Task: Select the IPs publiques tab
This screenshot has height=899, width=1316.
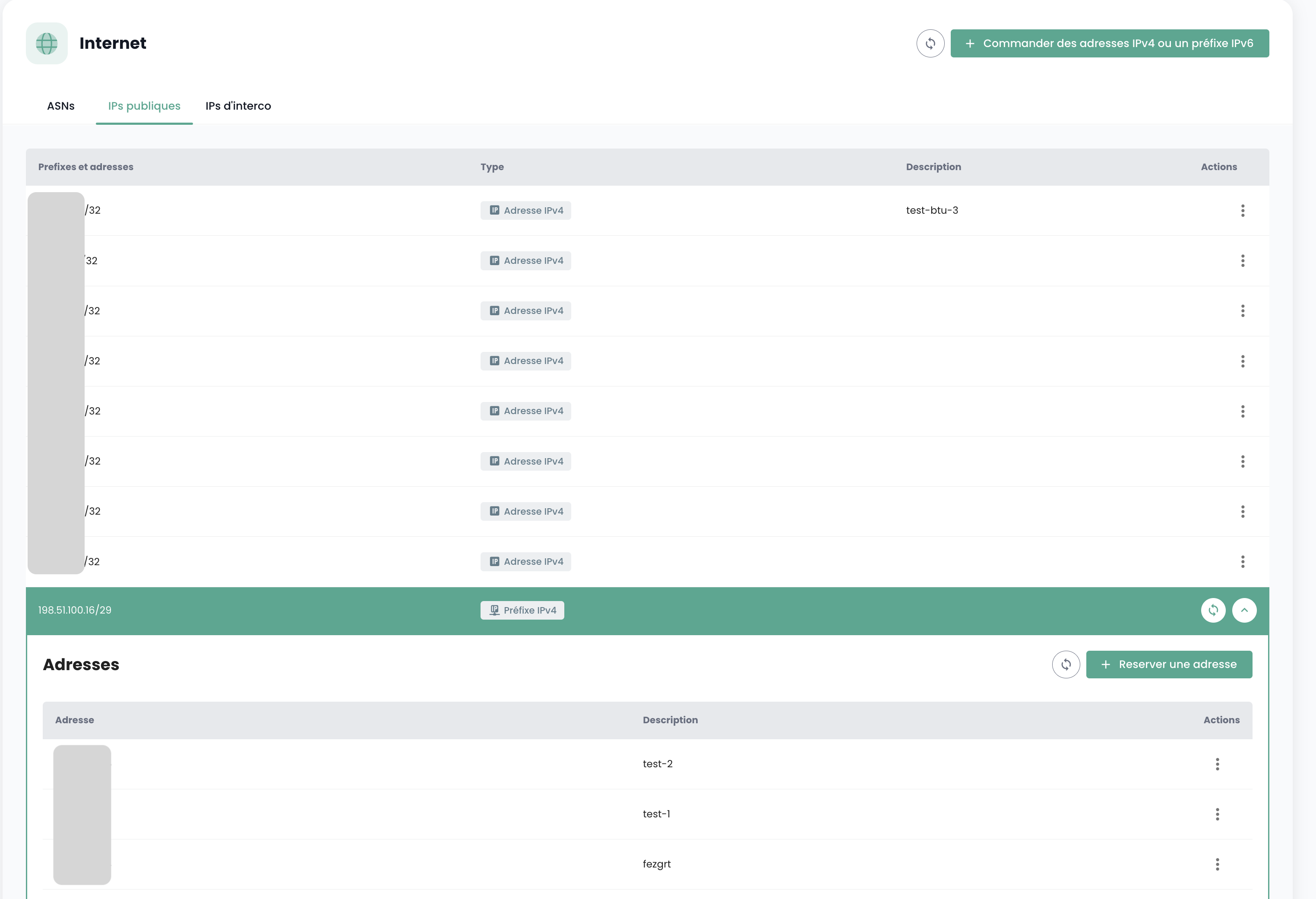Action: [144, 106]
